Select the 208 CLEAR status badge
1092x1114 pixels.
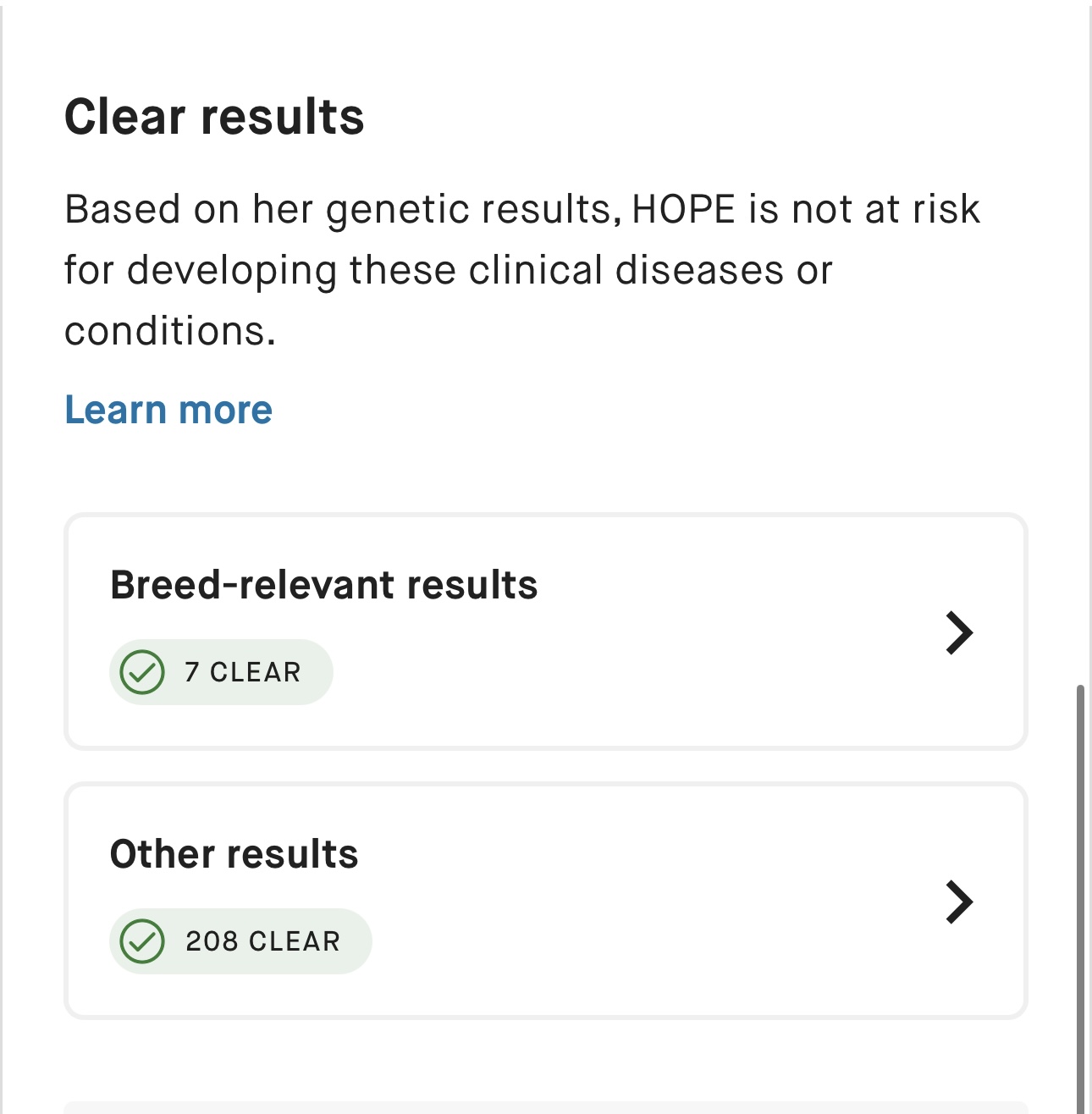240,941
